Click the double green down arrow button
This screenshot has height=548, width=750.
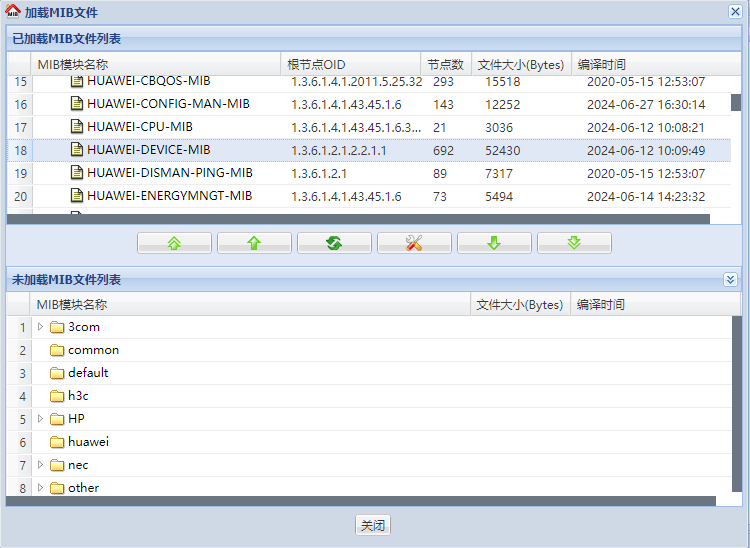[x=574, y=243]
